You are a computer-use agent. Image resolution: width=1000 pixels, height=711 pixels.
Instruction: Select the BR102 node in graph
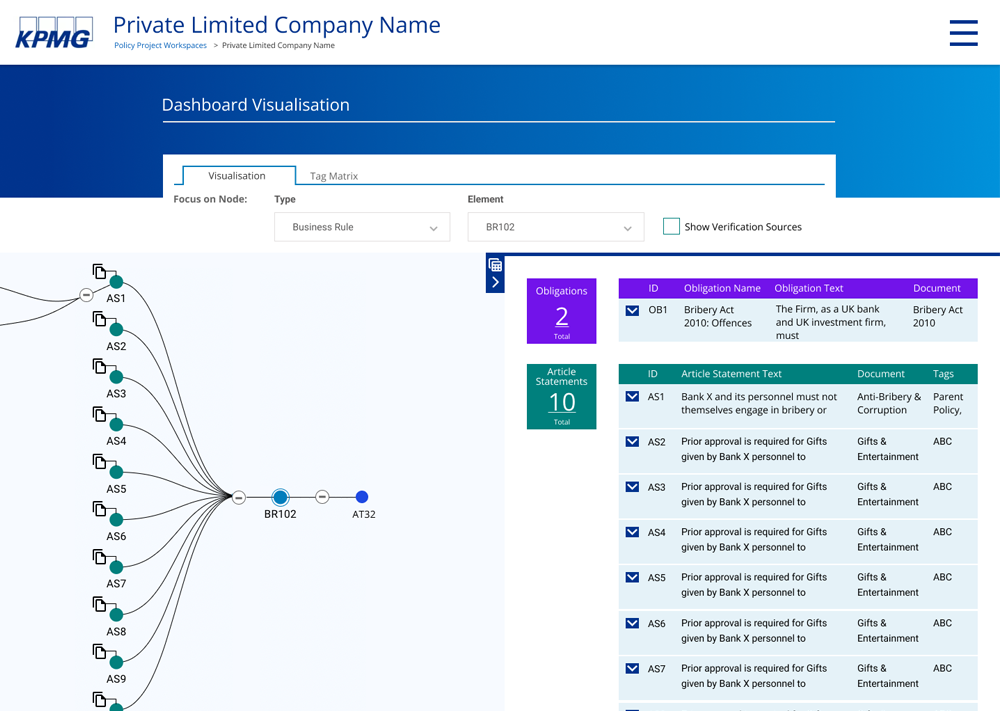coord(280,497)
